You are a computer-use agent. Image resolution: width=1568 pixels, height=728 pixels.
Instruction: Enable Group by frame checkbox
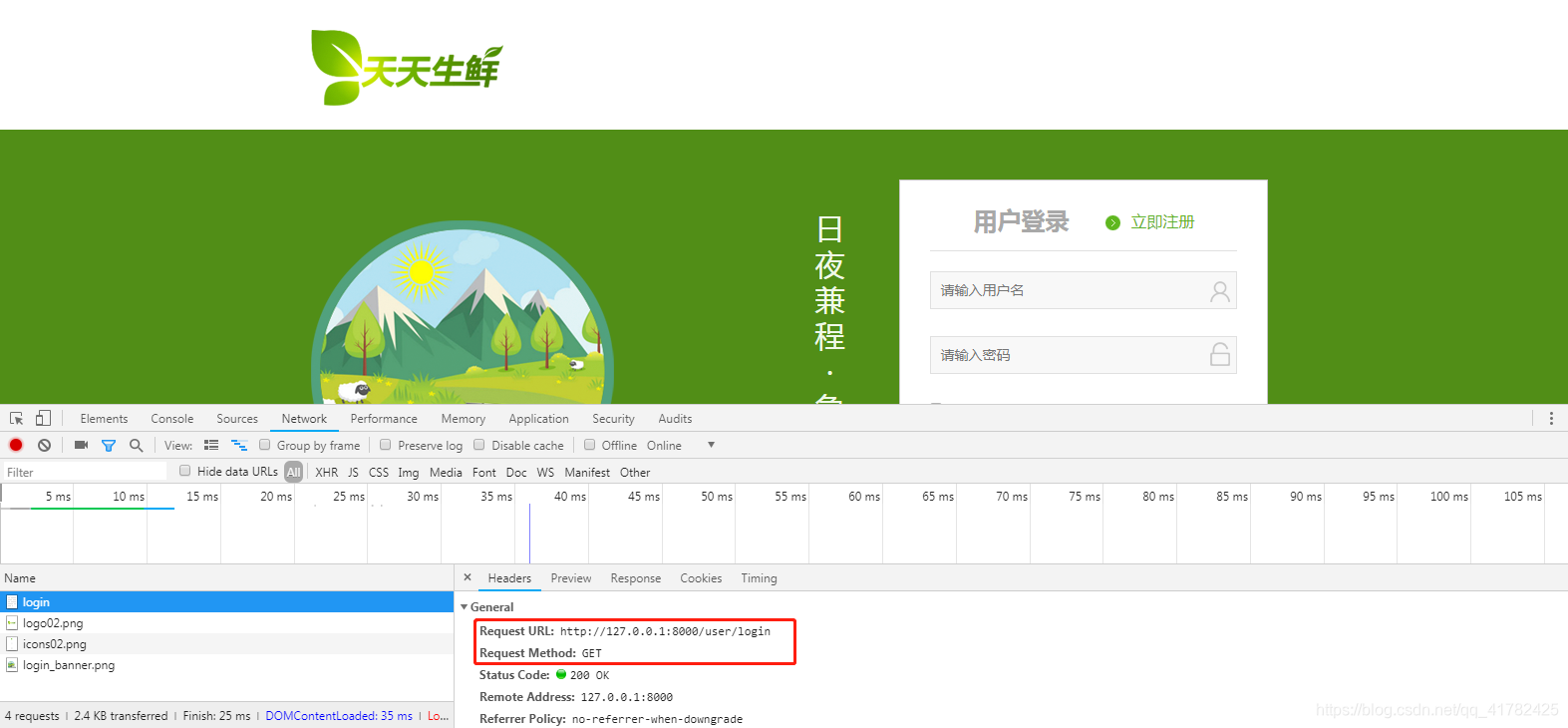[265, 445]
